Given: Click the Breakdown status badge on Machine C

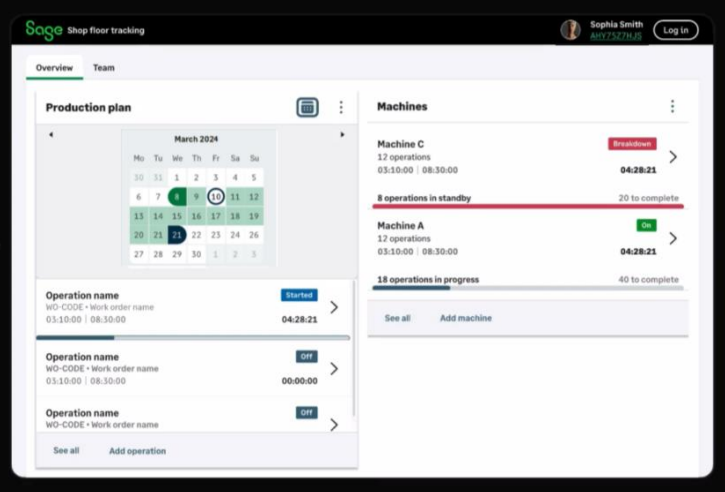Looking at the screenshot, I should pyautogui.click(x=632, y=144).
